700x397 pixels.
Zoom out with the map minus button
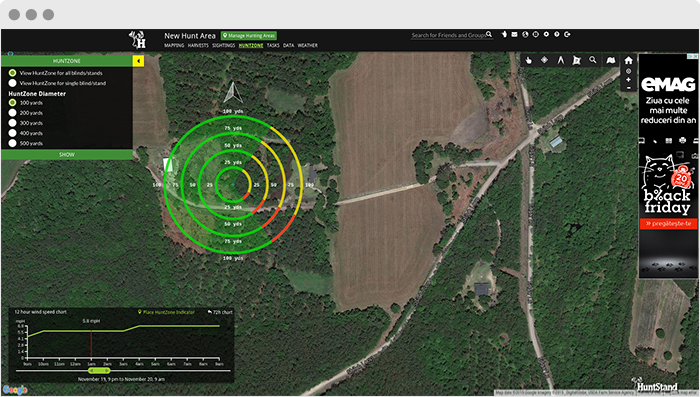(629, 88)
